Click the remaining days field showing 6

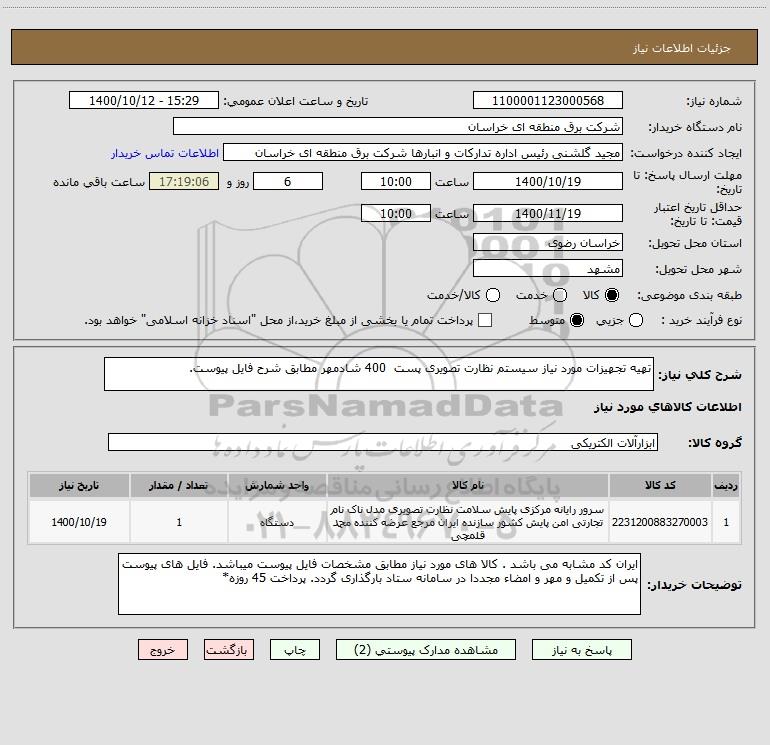pos(288,181)
